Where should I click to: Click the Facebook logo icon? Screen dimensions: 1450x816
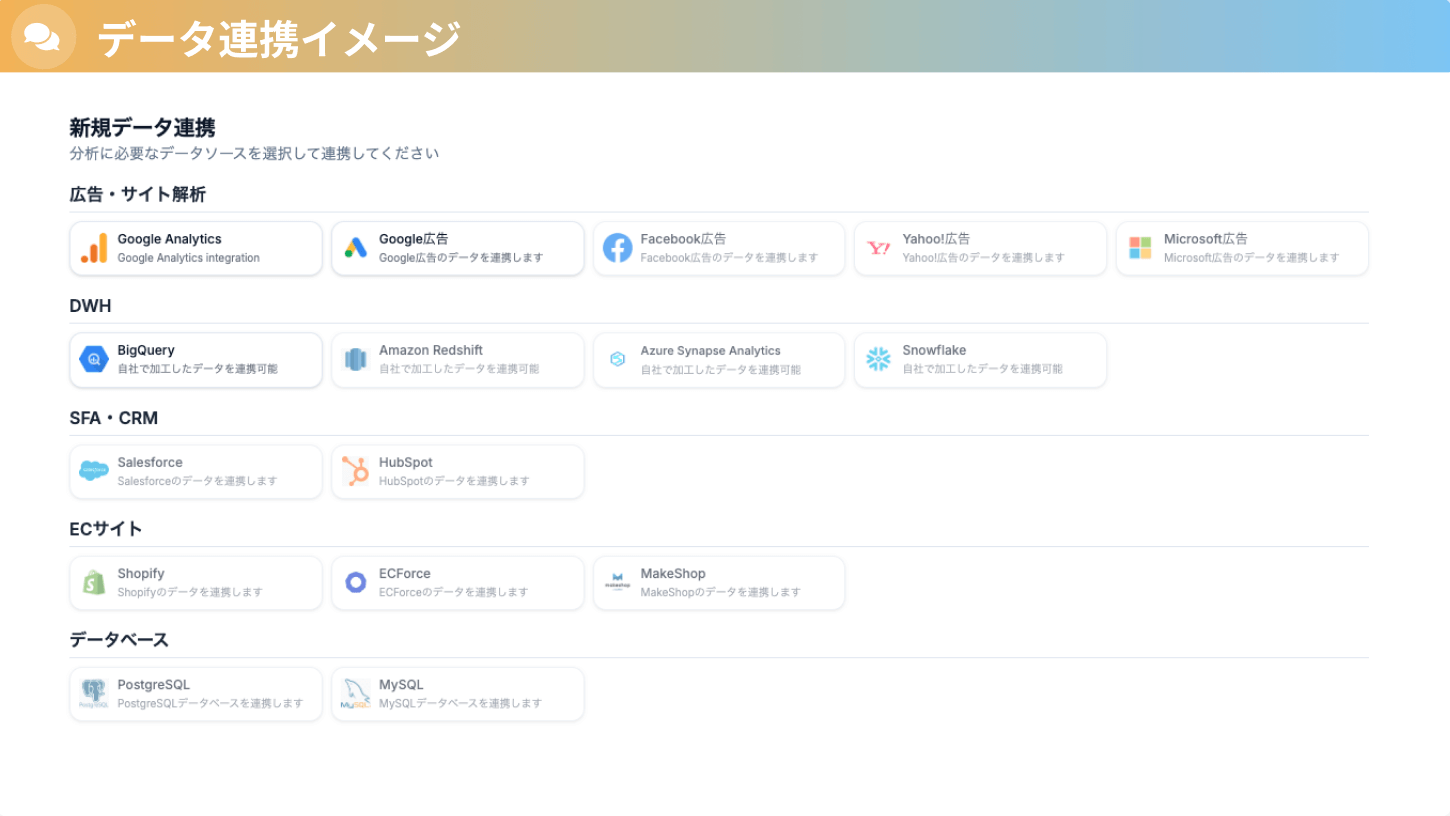click(x=617, y=248)
